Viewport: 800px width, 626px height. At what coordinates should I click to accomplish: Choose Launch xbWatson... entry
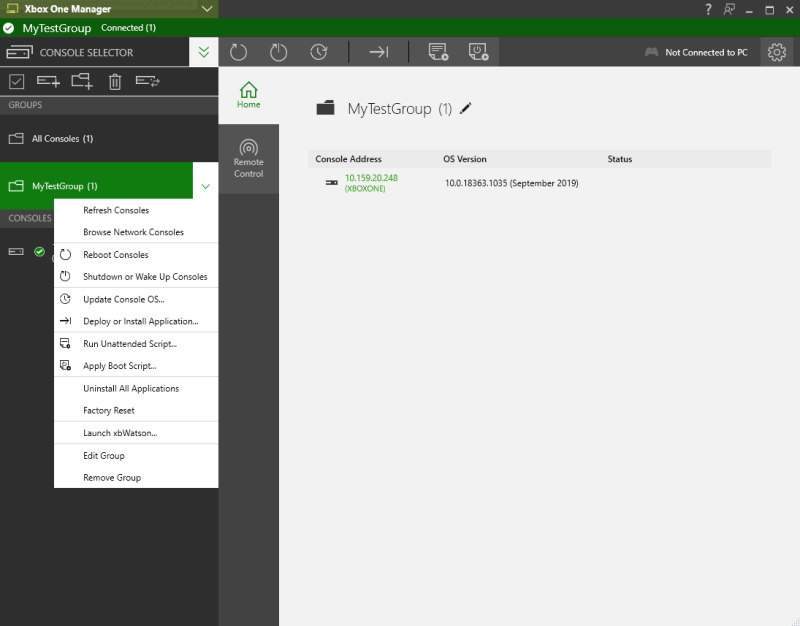click(x=136, y=433)
